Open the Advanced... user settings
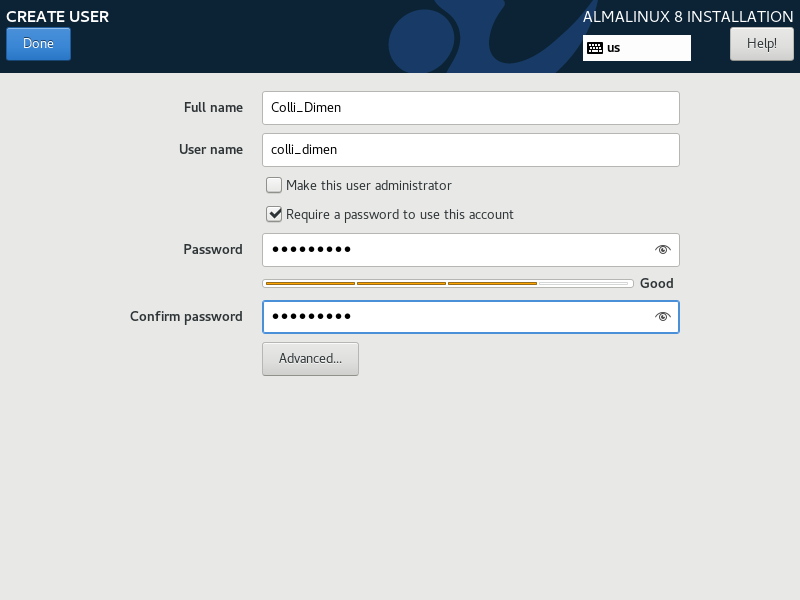 point(310,359)
